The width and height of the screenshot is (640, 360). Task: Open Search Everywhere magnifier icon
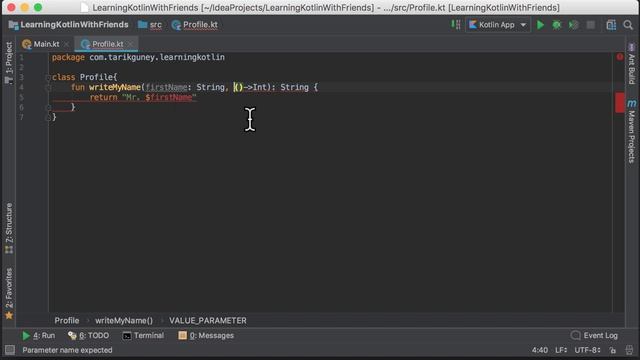[628, 25]
